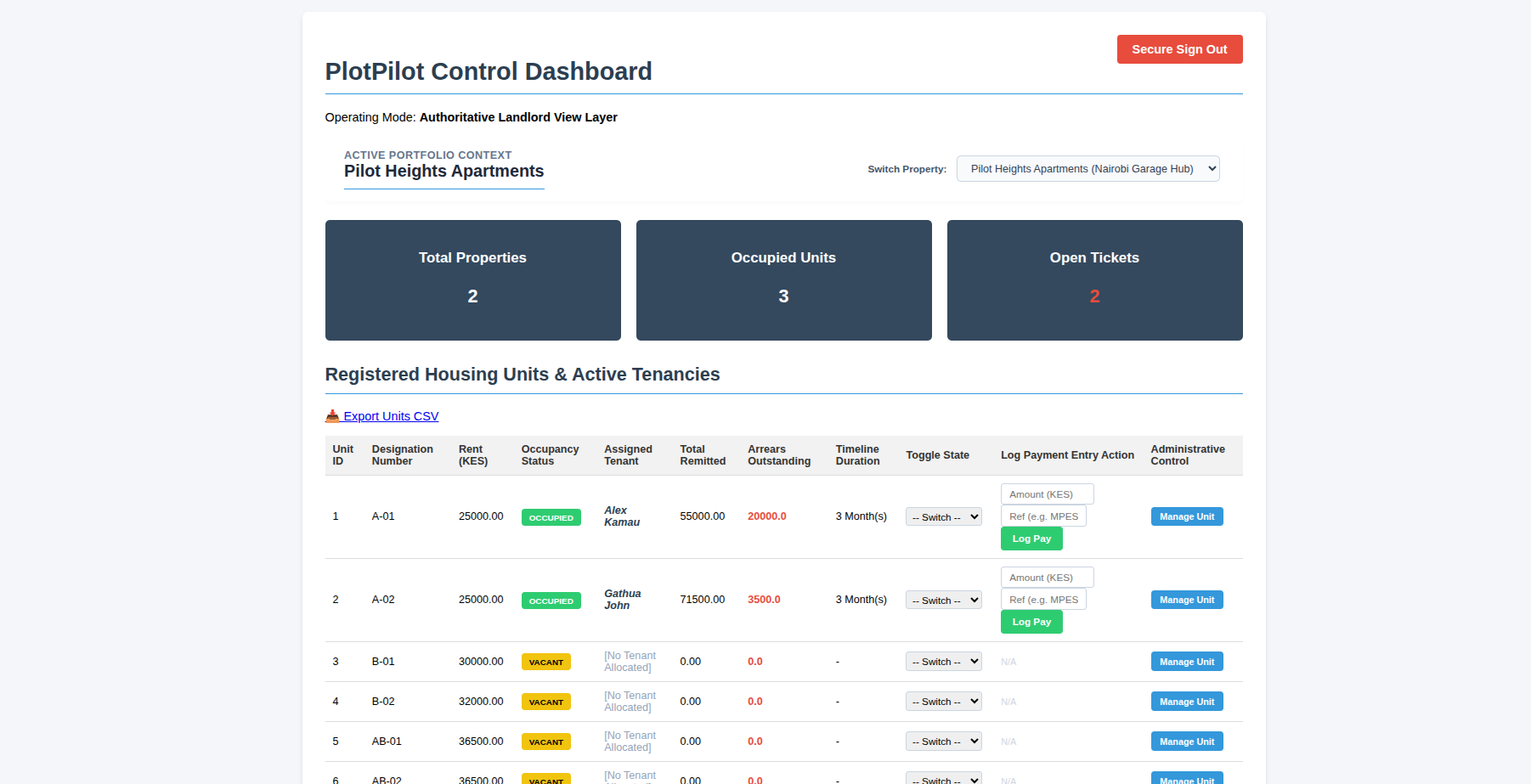Click the OCCUPIED badge for unit A-01
1531x784 pixels.
tap(551, 517)
